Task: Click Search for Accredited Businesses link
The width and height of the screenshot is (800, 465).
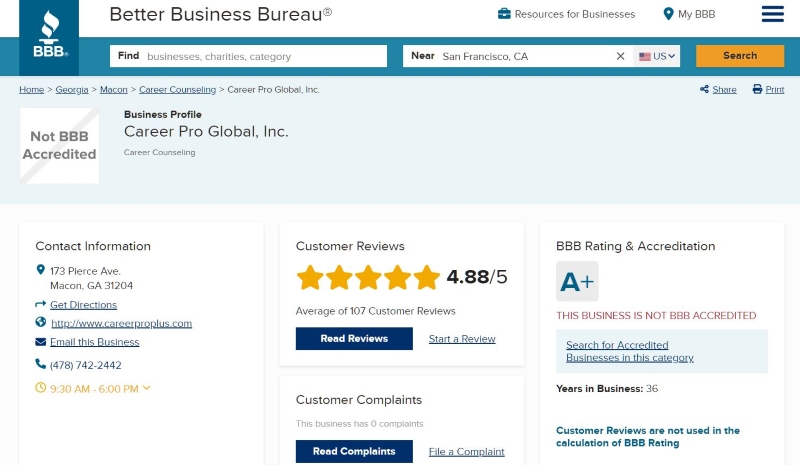Action: coord(630,351)
